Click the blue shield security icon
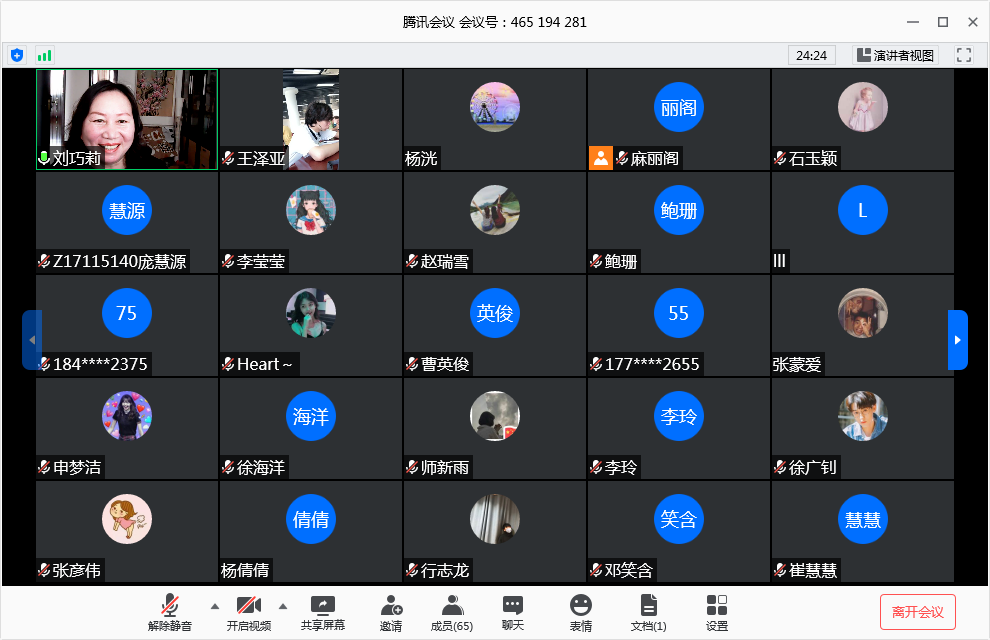 [x=17, y=55]
